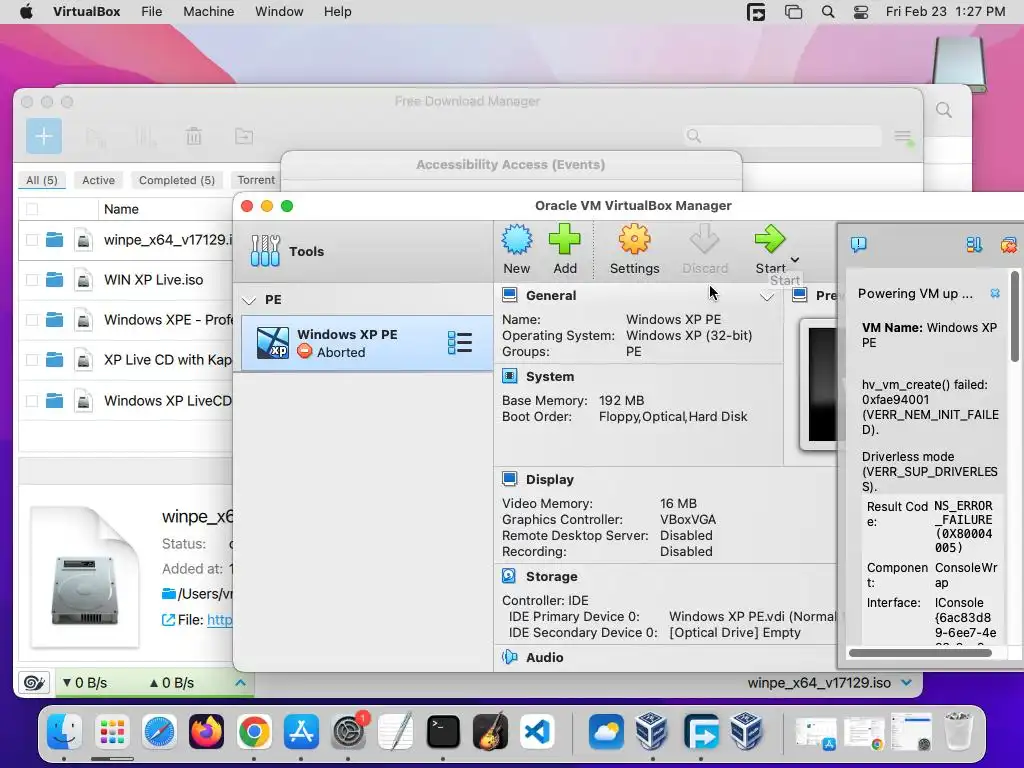Open System Preferences from the Dock
This screenshot has height=768, width=1024.
click(349, 731)
